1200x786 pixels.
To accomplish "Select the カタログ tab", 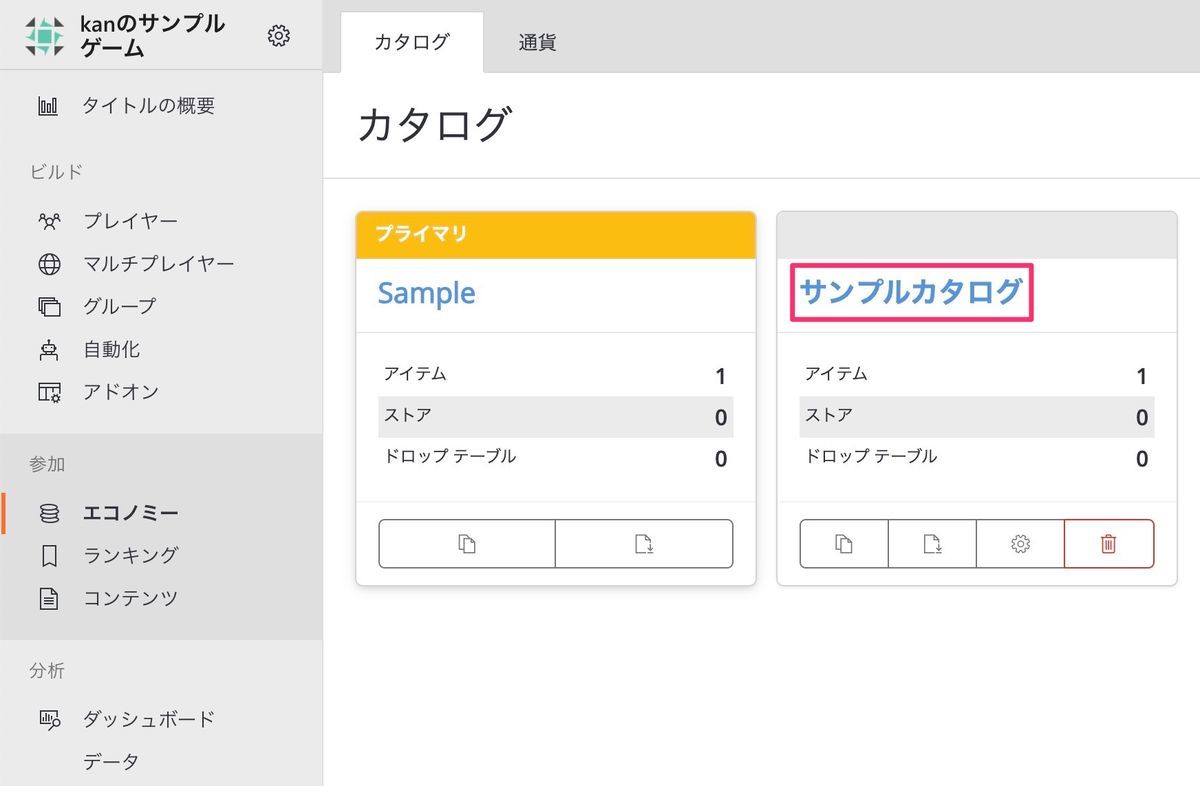I will pyautogui.click(x=411, y=41).
